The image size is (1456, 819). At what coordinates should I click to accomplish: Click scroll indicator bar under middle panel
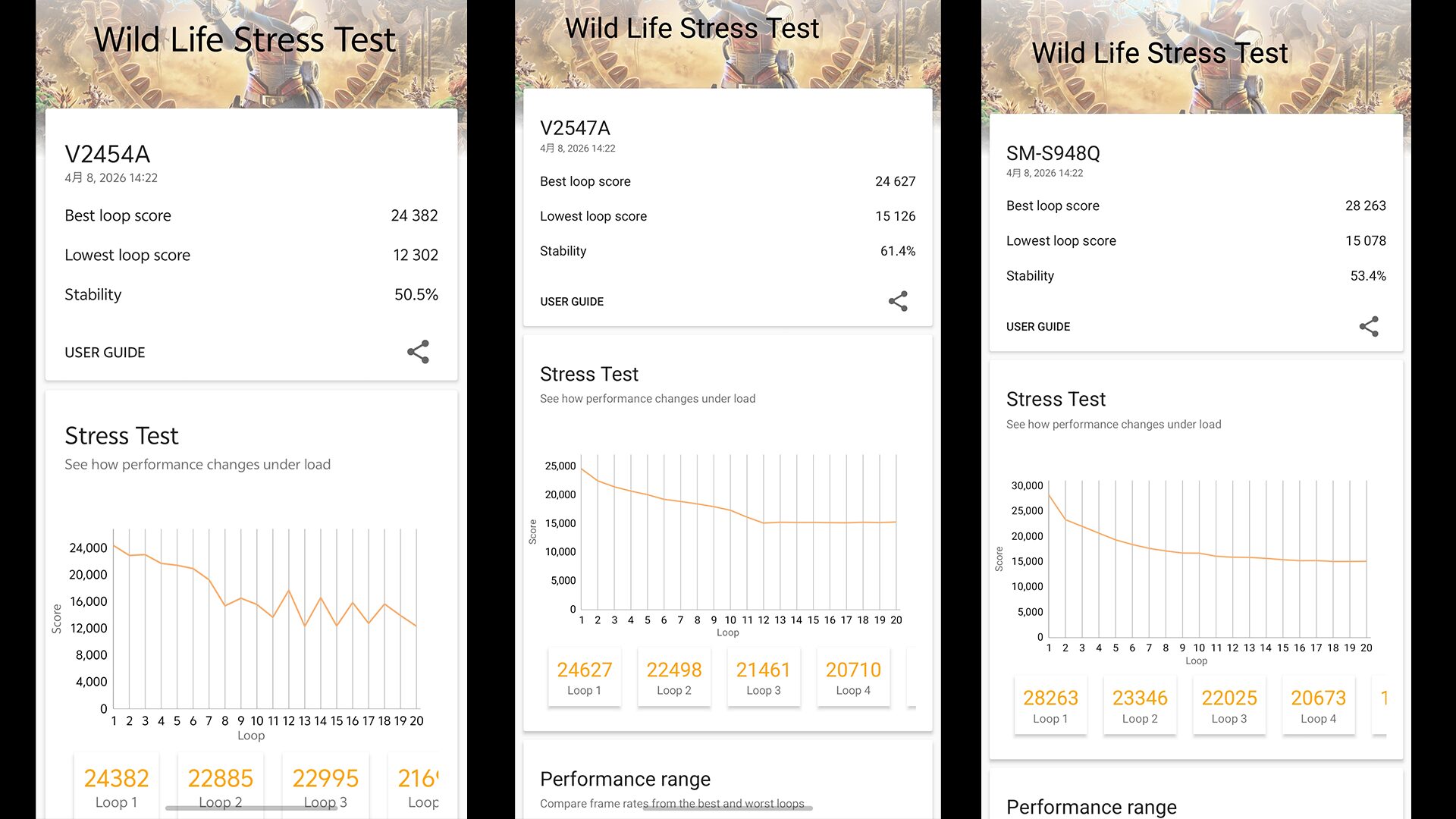pyautogui.click(x=727, y=808)
